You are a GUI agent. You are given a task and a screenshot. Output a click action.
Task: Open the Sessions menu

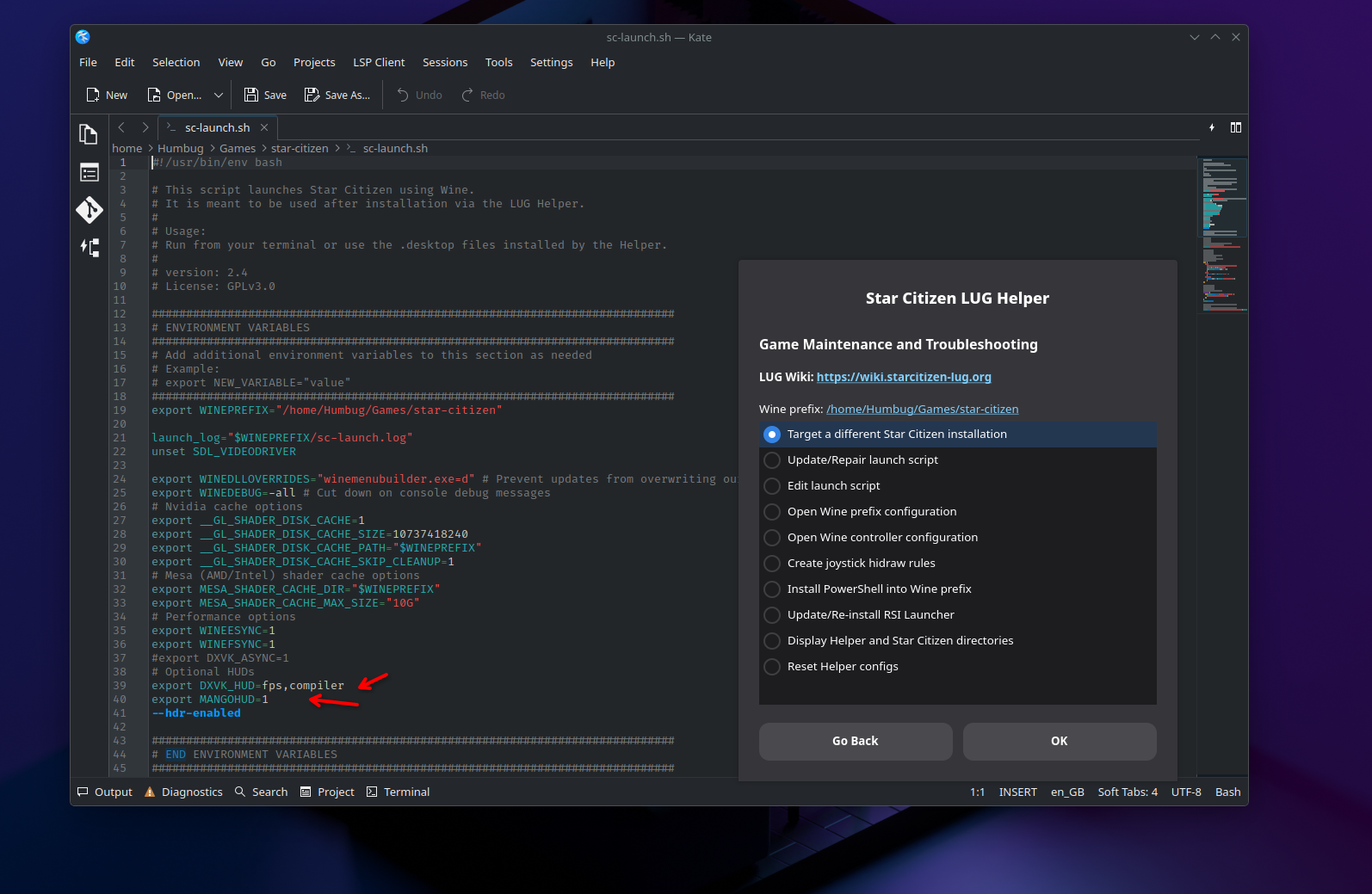pos(445,62)
